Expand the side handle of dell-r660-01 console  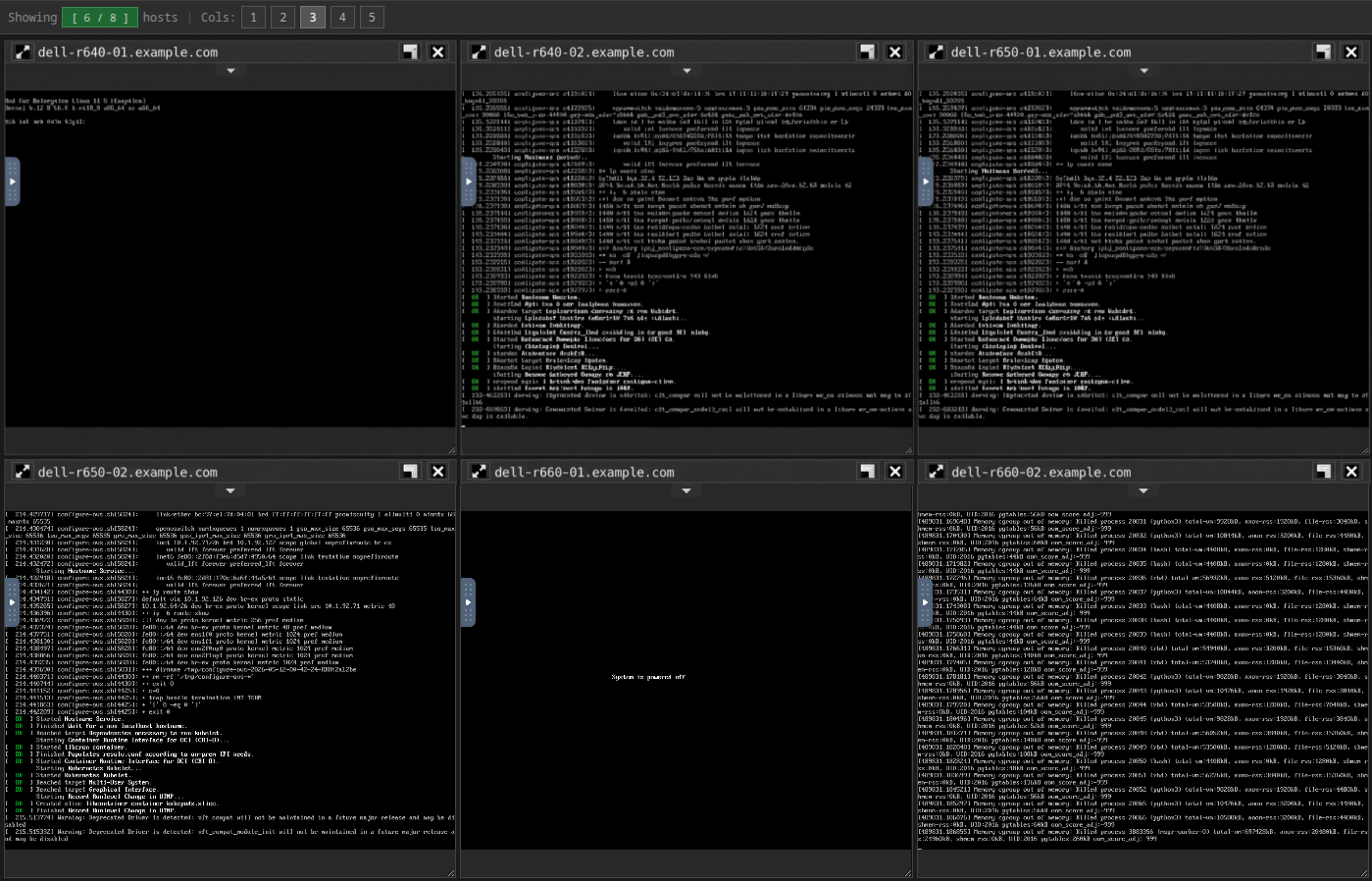click(469, 602)
